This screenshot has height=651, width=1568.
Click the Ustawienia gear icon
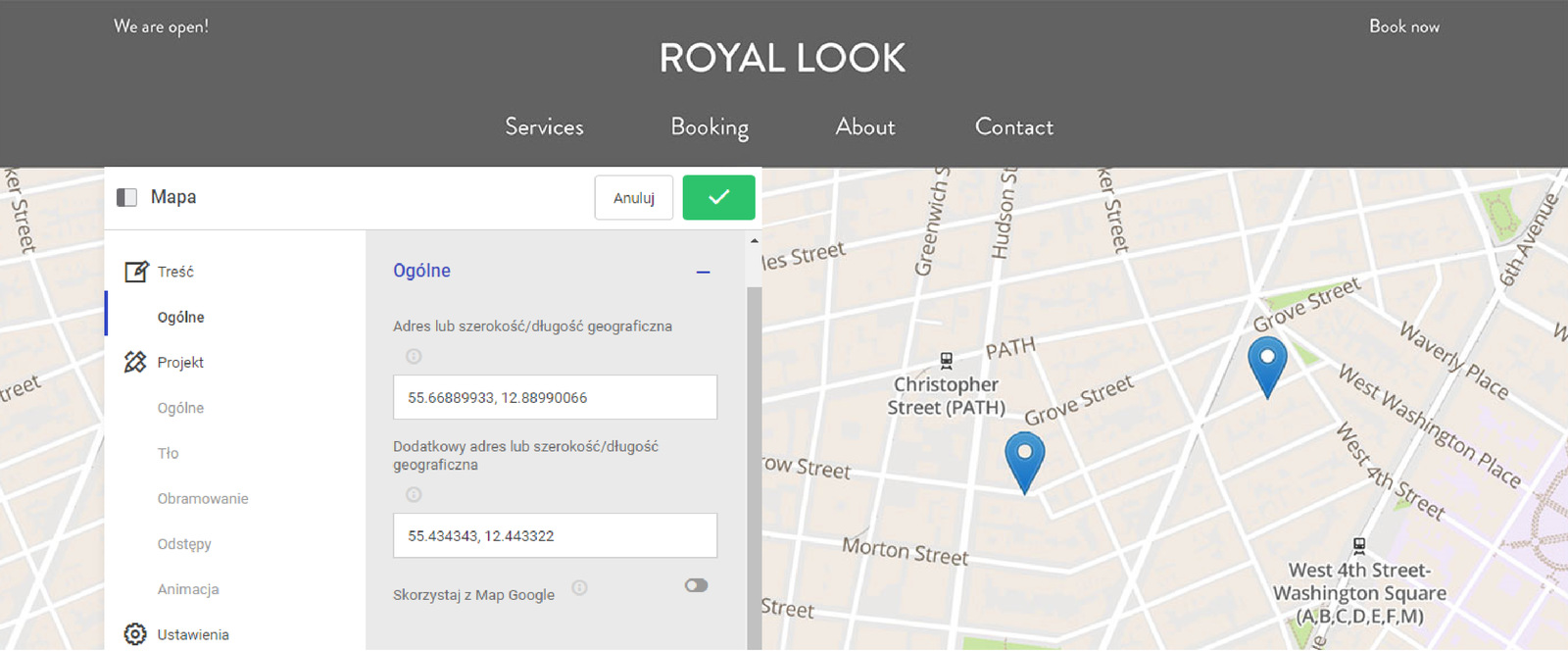tap(135, 634)
